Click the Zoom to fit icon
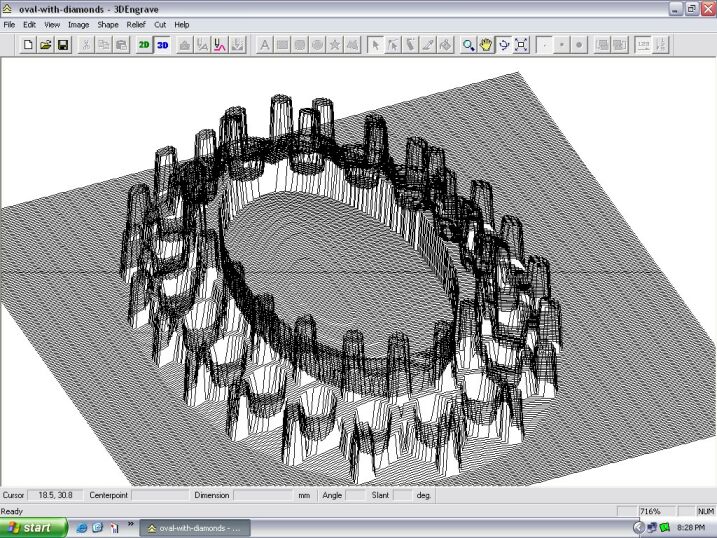 point(521,45)
